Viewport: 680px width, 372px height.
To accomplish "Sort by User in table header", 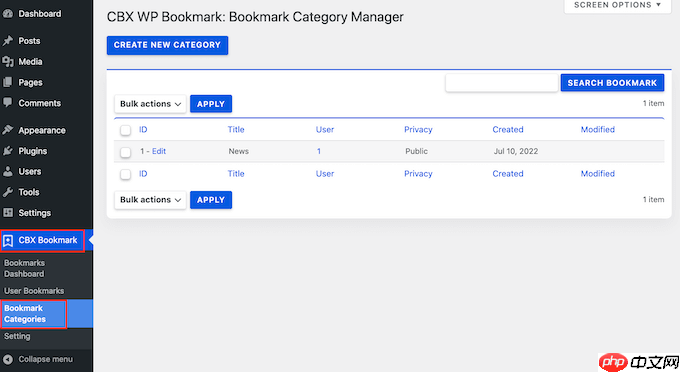I will coord(325,130).
